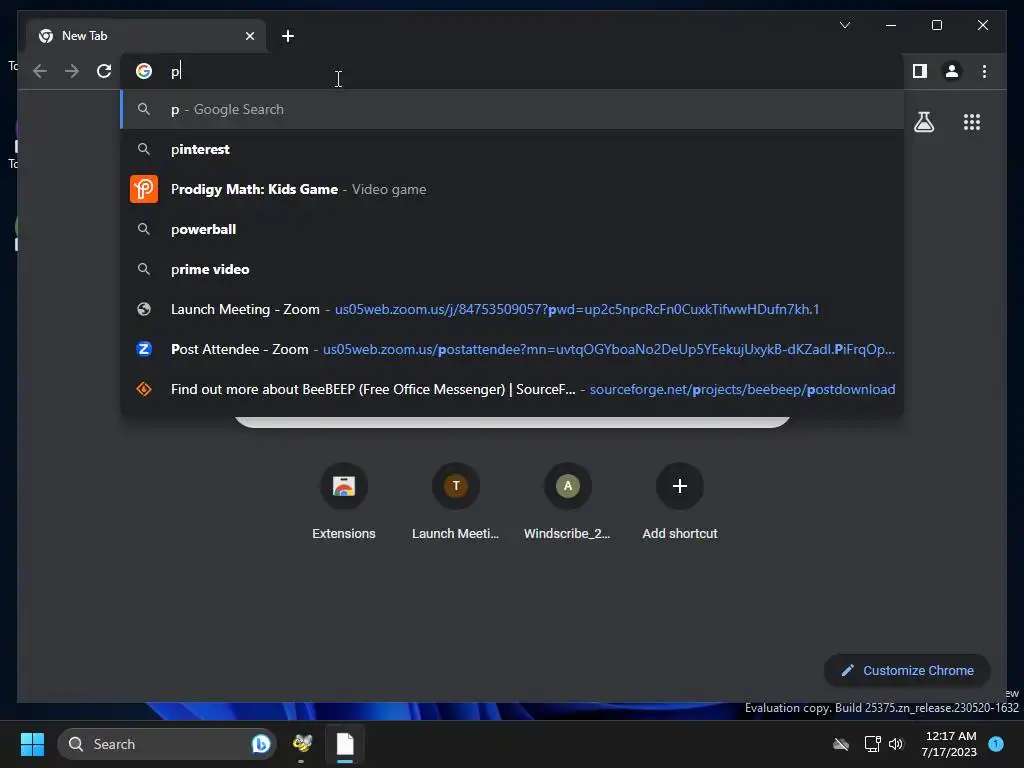Choose the 'p - Google Search' suggestion

[x=512, y=109]
